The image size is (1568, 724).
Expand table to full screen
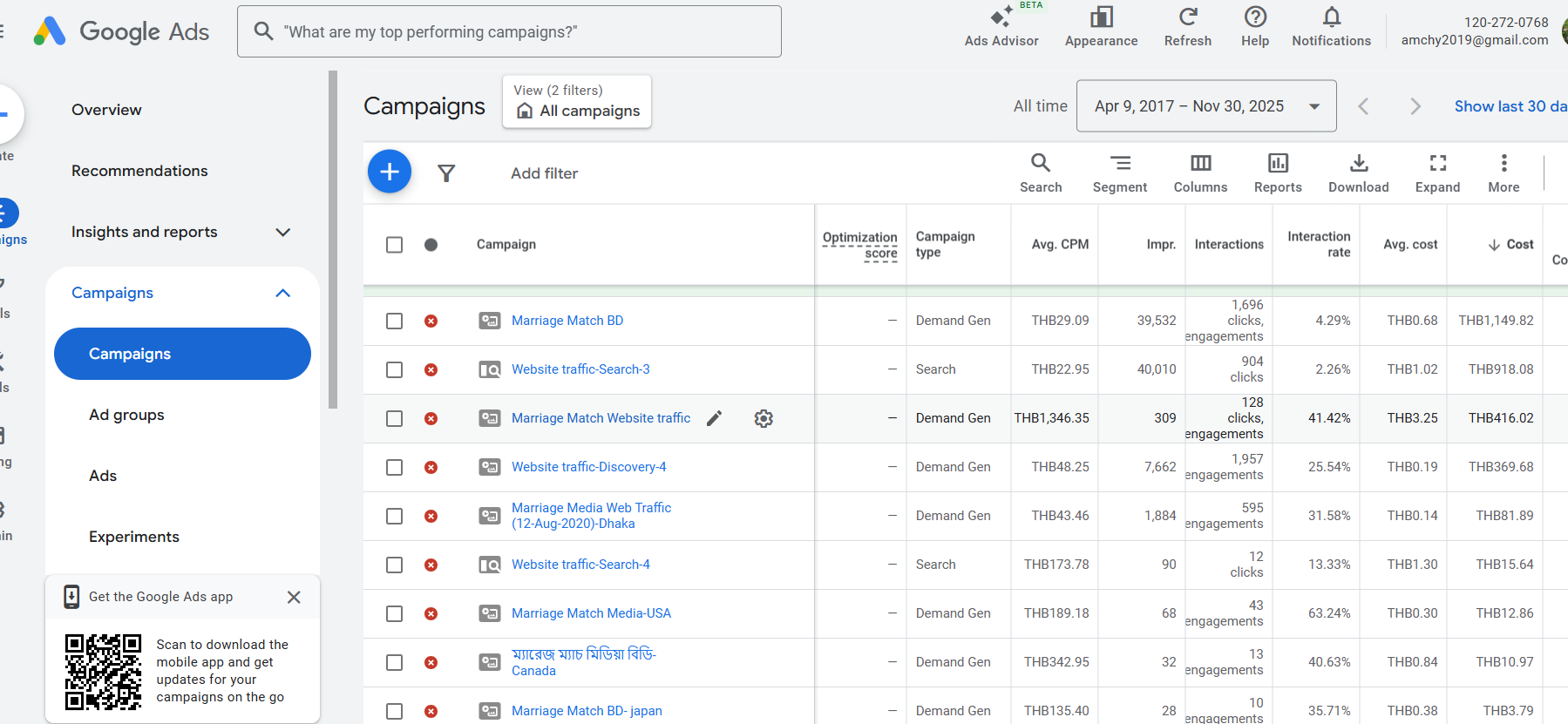coord(1437,173)
